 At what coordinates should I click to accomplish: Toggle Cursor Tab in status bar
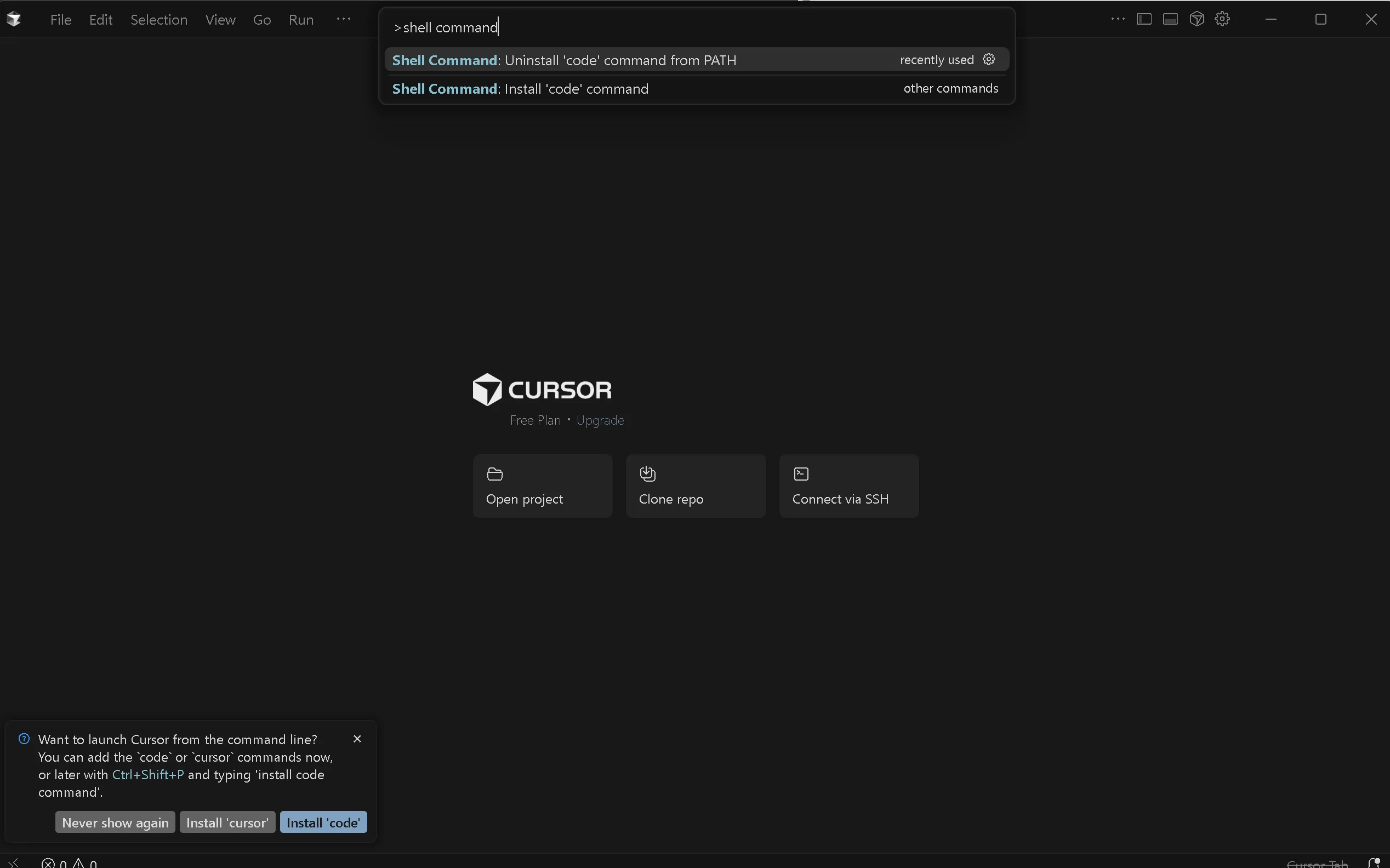pyautogui.click(x=1317, y=863)
